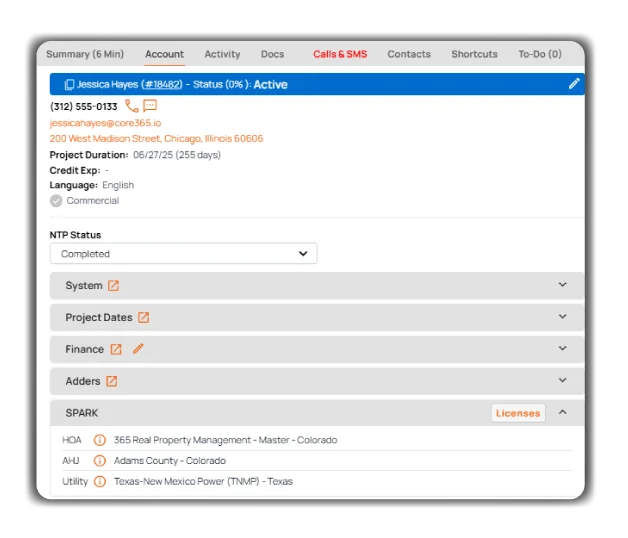Collapse the SPARK section chevron
628x538 pixels.
coord(563,412)
